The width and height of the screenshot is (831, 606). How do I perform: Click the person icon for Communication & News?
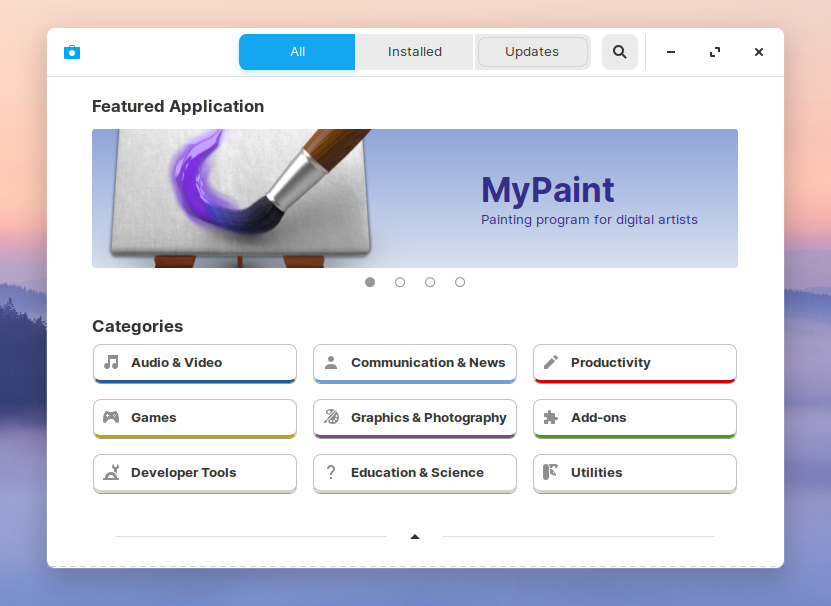pos(331,363)
